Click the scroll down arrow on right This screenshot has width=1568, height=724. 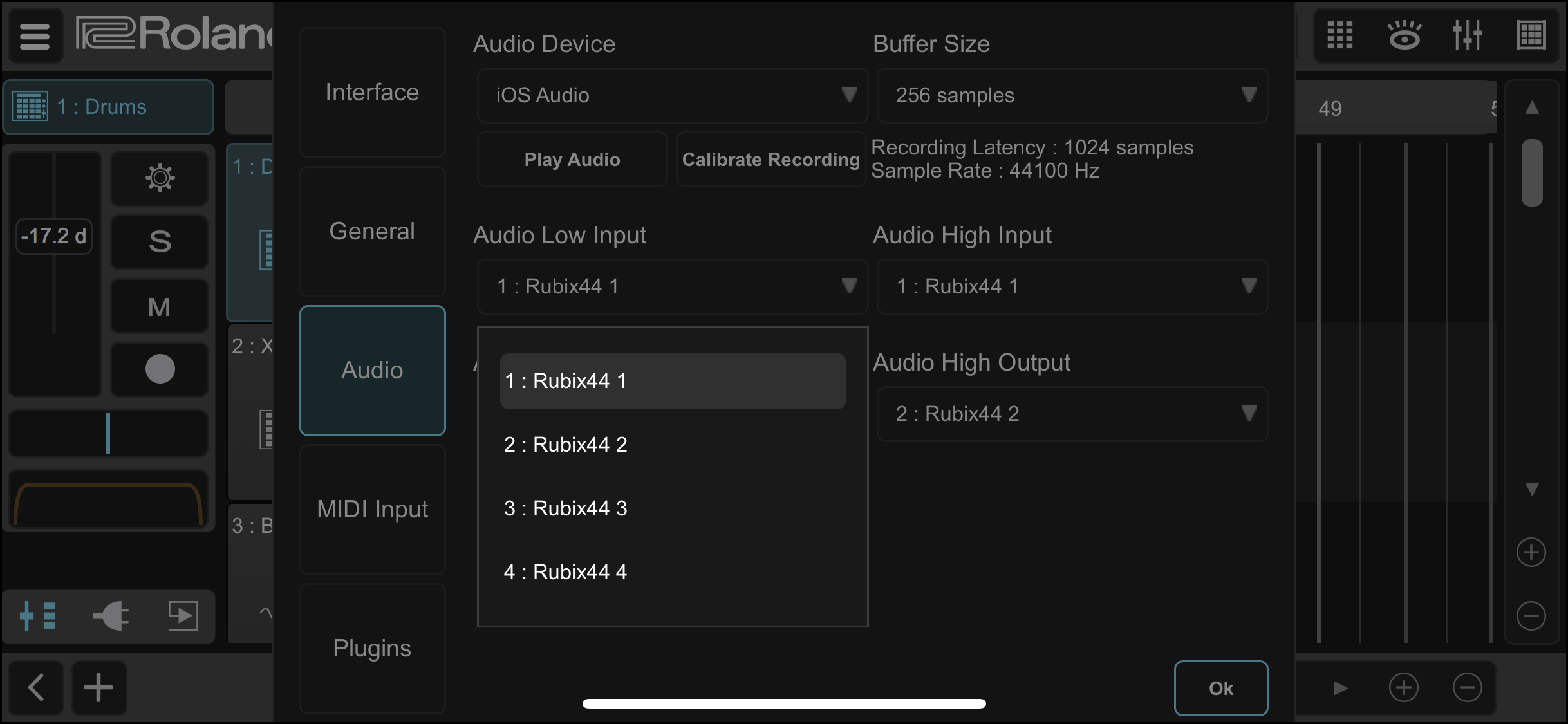[x=1533, y=489]
